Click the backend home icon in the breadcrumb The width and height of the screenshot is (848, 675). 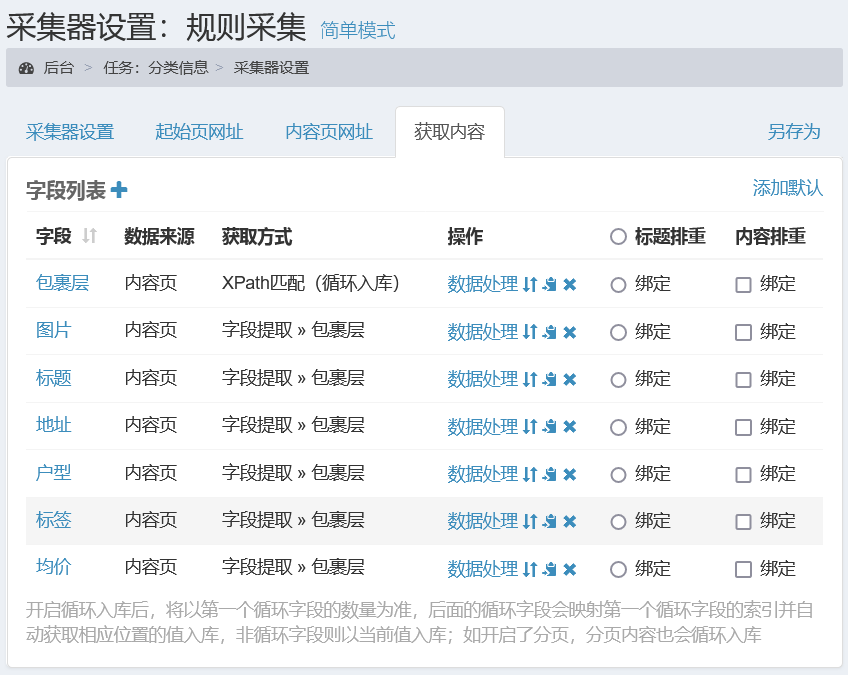(28, 68)
